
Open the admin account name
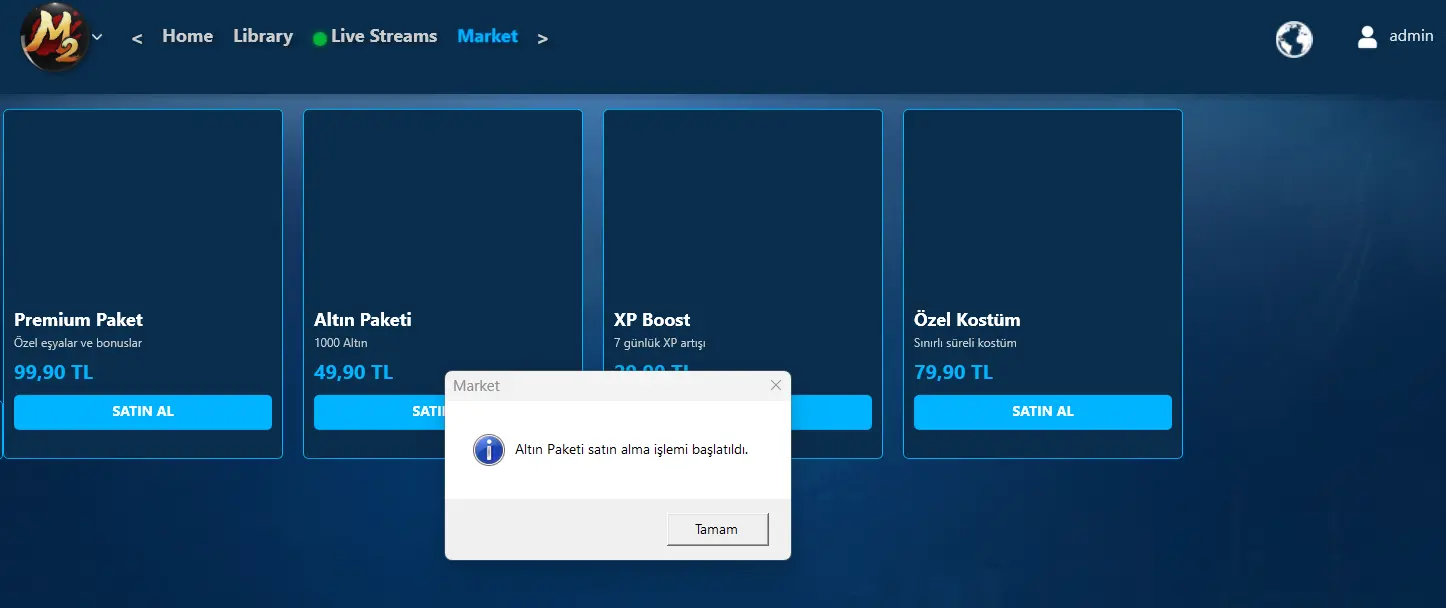[x=1411, y=36]
